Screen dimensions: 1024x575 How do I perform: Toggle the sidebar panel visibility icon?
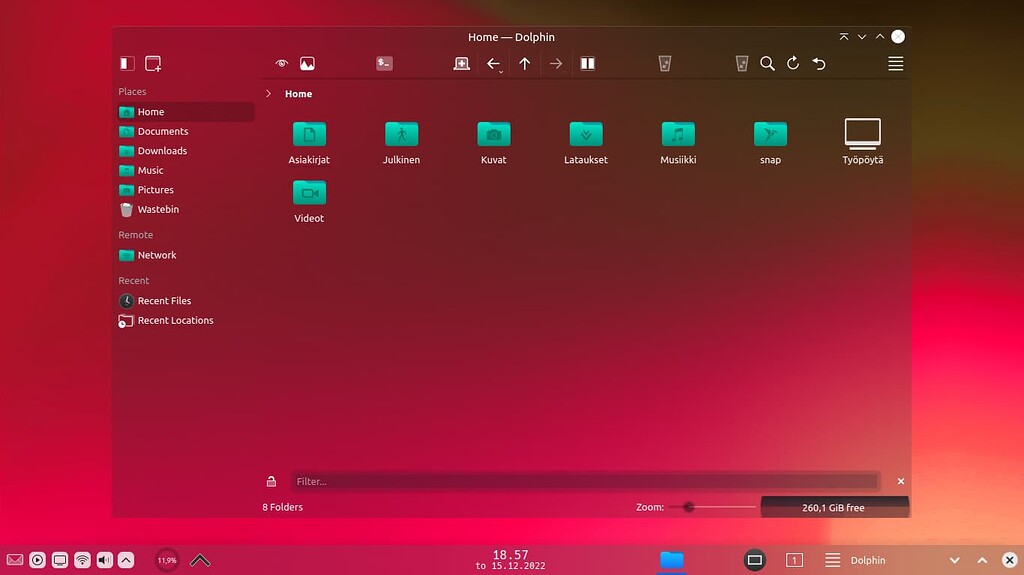point(127,64)
